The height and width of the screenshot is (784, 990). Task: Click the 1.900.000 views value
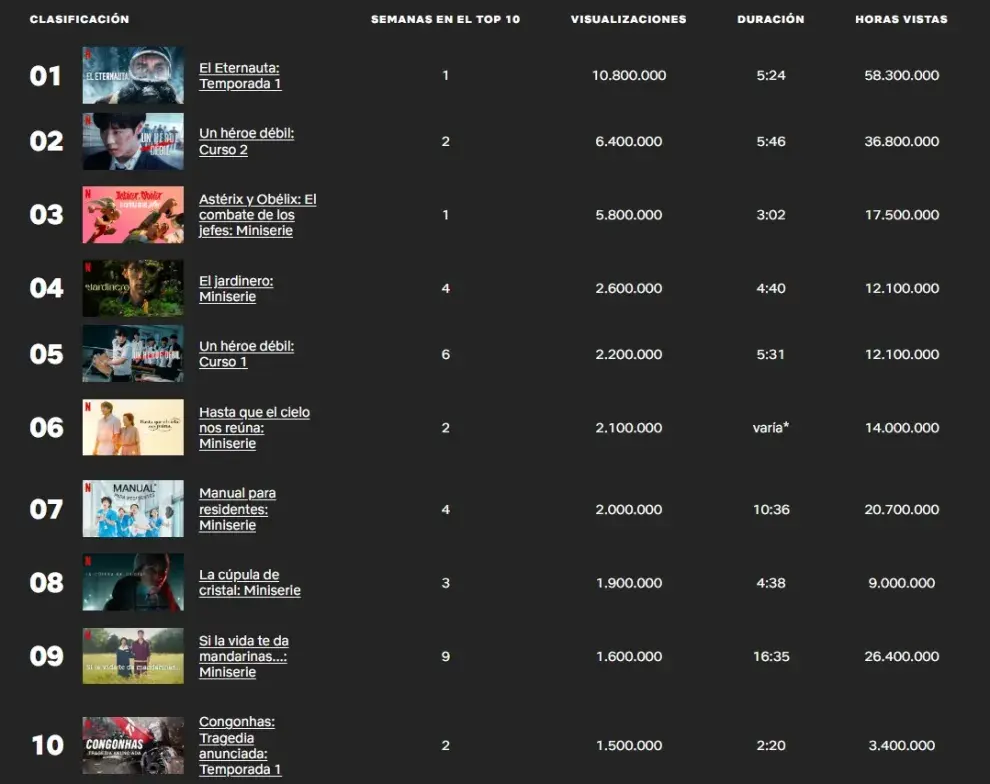[629, 583]
